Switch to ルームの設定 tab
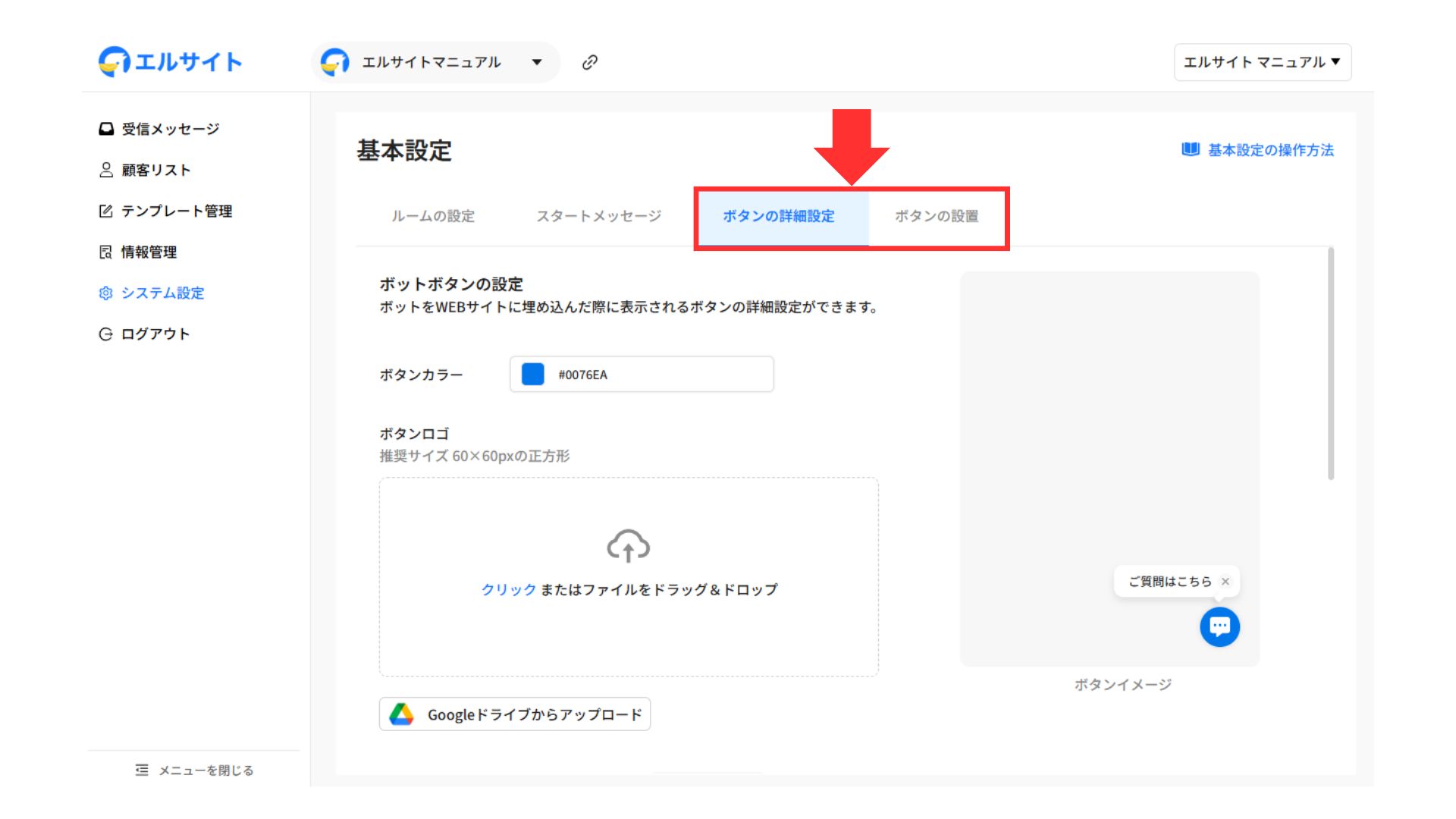 pos(432,216)
